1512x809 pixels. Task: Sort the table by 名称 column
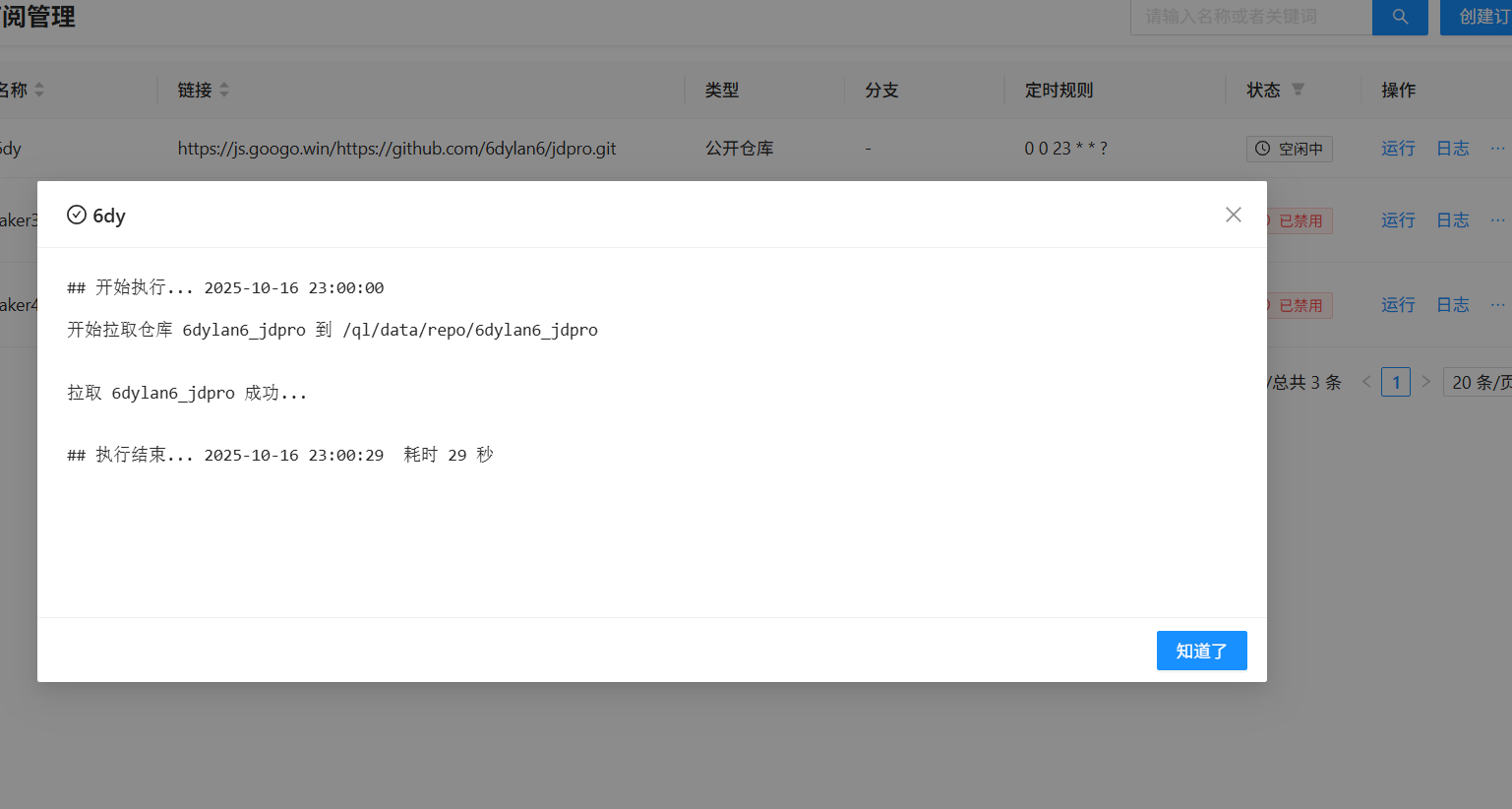[x=39, y=90]
